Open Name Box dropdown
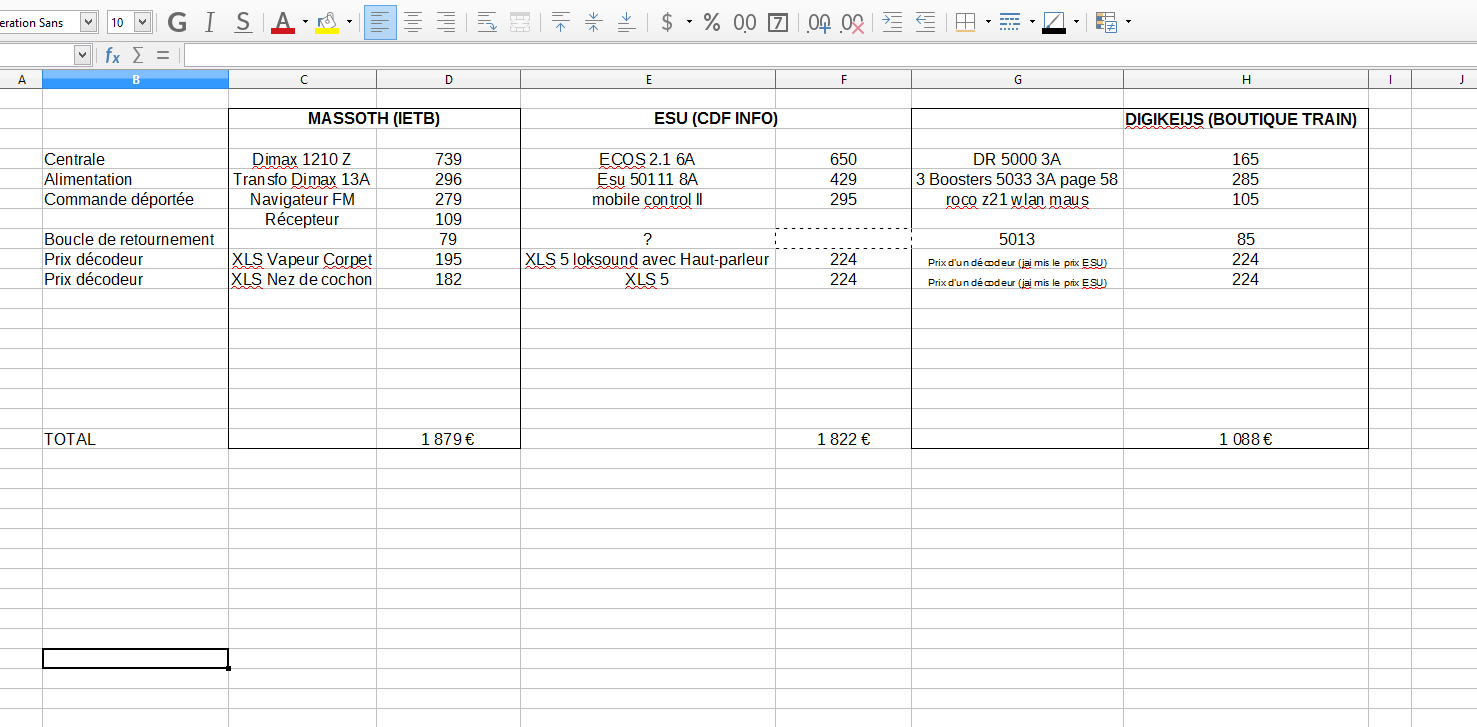 82,55
